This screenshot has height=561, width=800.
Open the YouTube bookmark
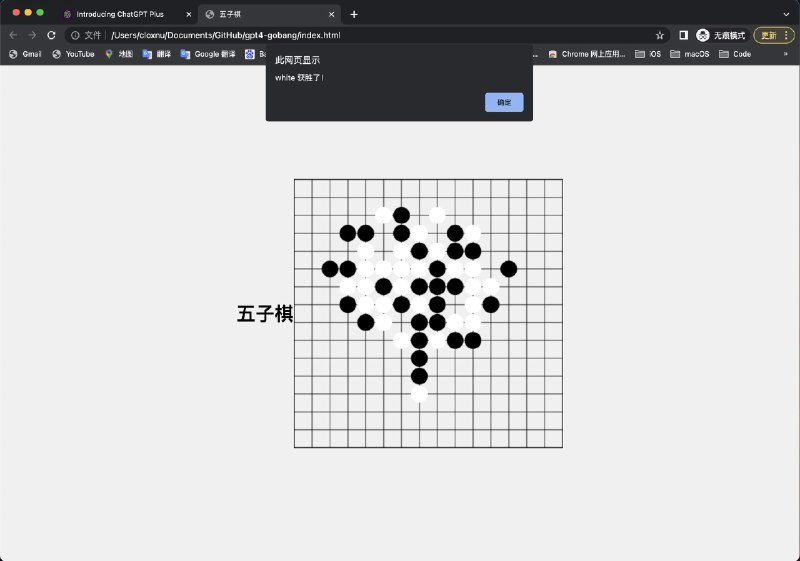click(x=73, y=54)
